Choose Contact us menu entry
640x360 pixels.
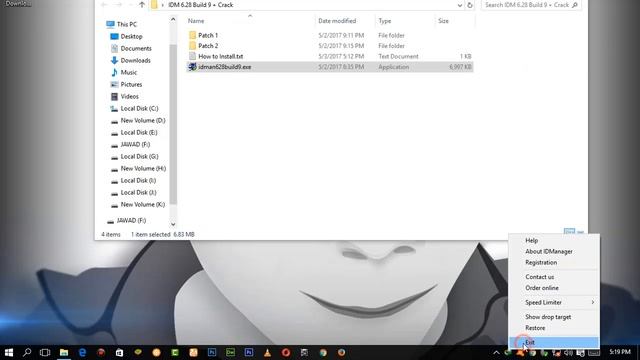pos(554,277)
